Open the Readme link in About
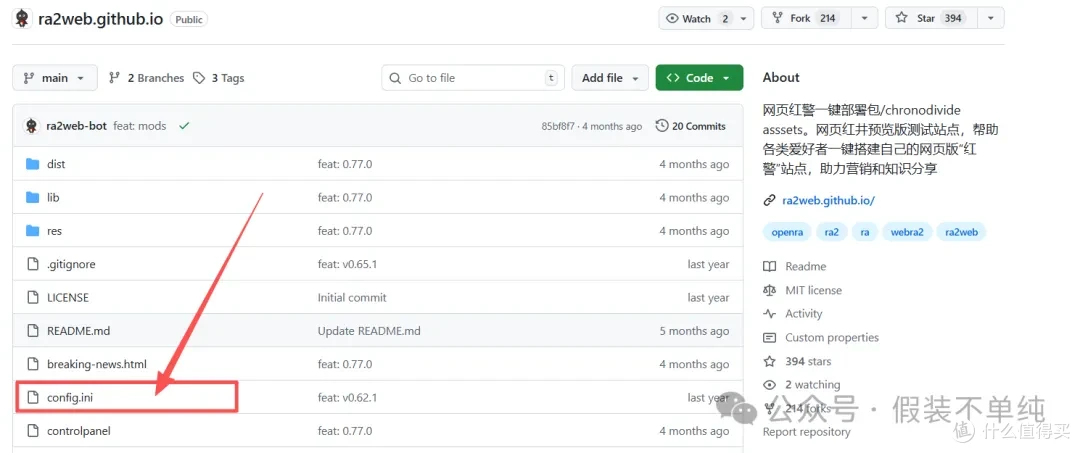Screen dimensions: 1080x453 pos(805,266)
